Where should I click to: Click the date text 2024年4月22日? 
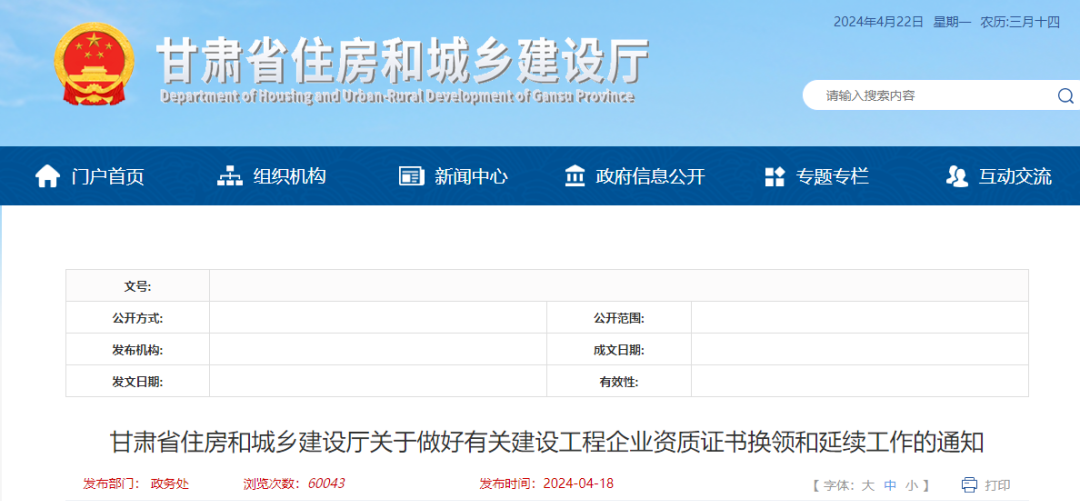[878, 22]
